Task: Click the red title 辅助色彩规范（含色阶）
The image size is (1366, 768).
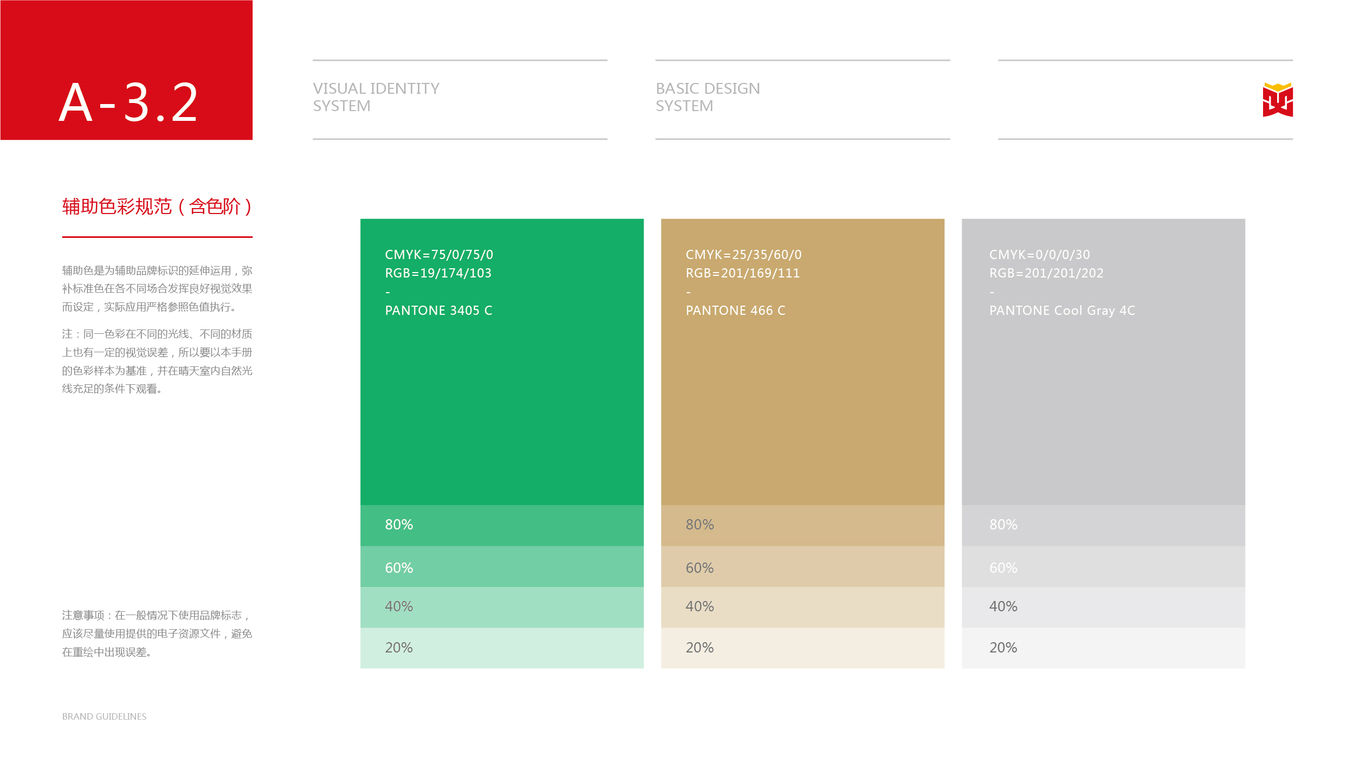Action: (157, 207)
